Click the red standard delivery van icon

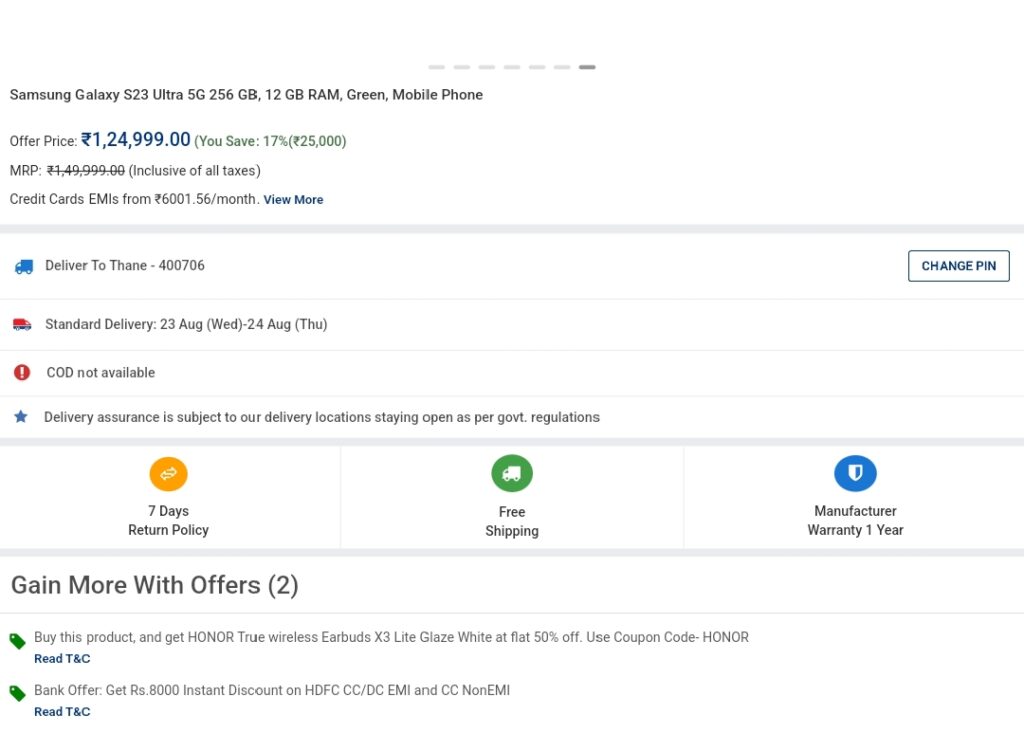click(22, 325)
